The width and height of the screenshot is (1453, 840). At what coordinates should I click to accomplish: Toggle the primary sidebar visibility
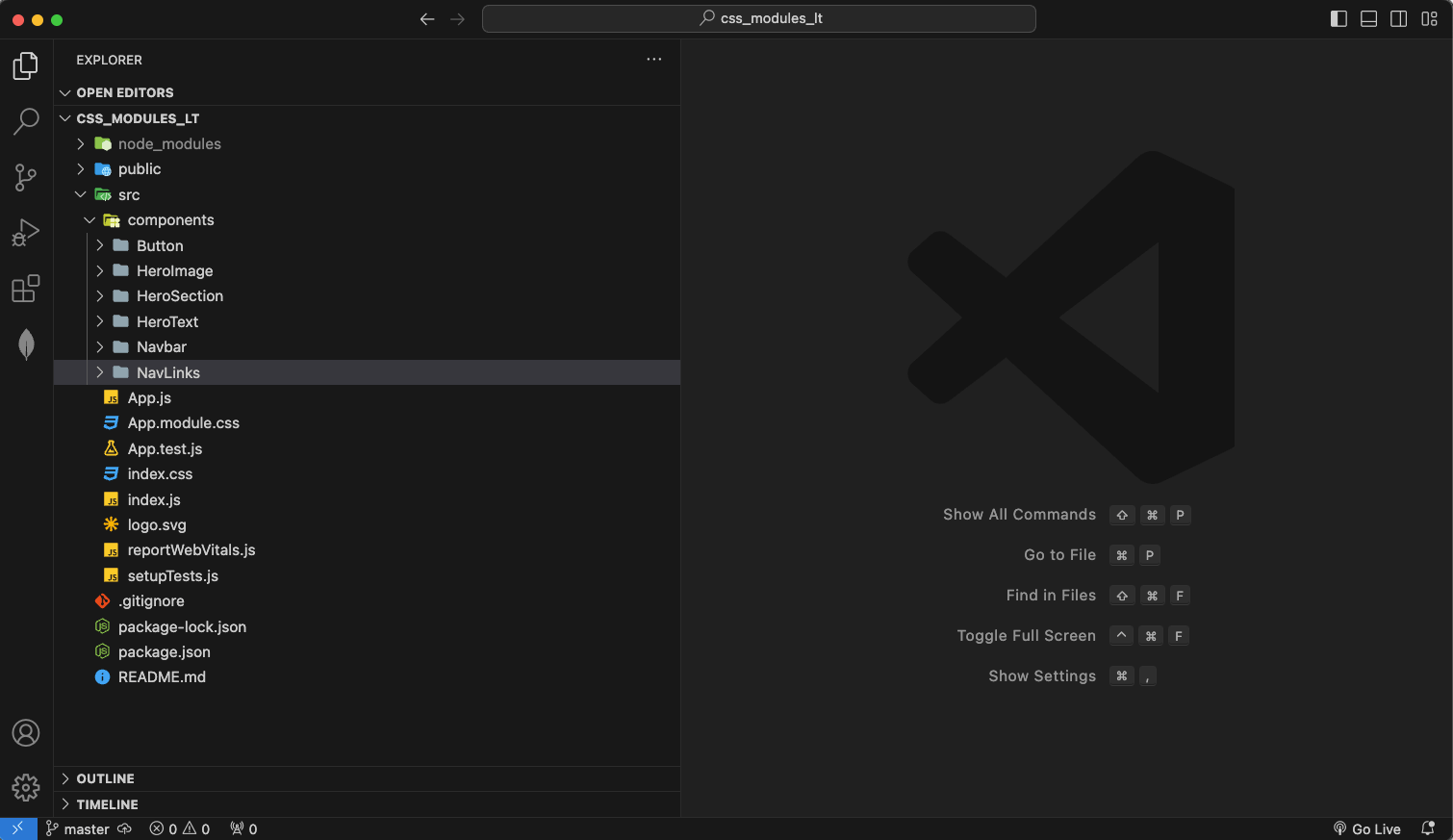click(x=1338, y=18)
